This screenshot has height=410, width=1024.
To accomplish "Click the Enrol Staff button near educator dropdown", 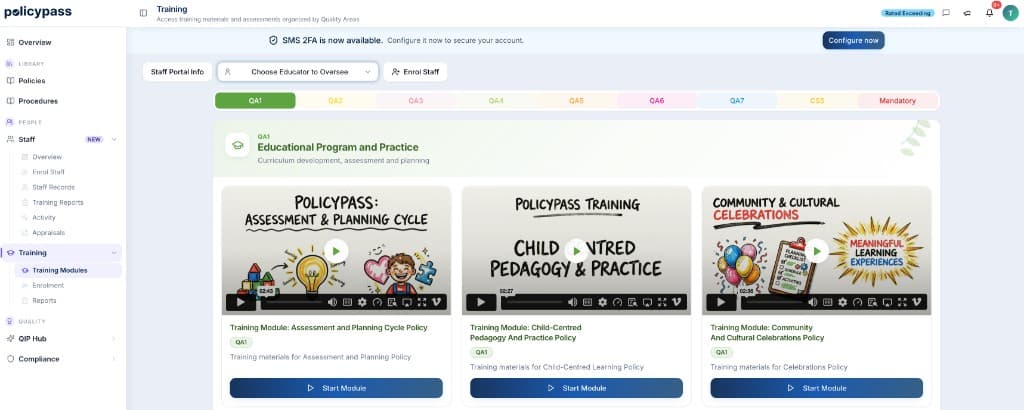I will (415, 72).
